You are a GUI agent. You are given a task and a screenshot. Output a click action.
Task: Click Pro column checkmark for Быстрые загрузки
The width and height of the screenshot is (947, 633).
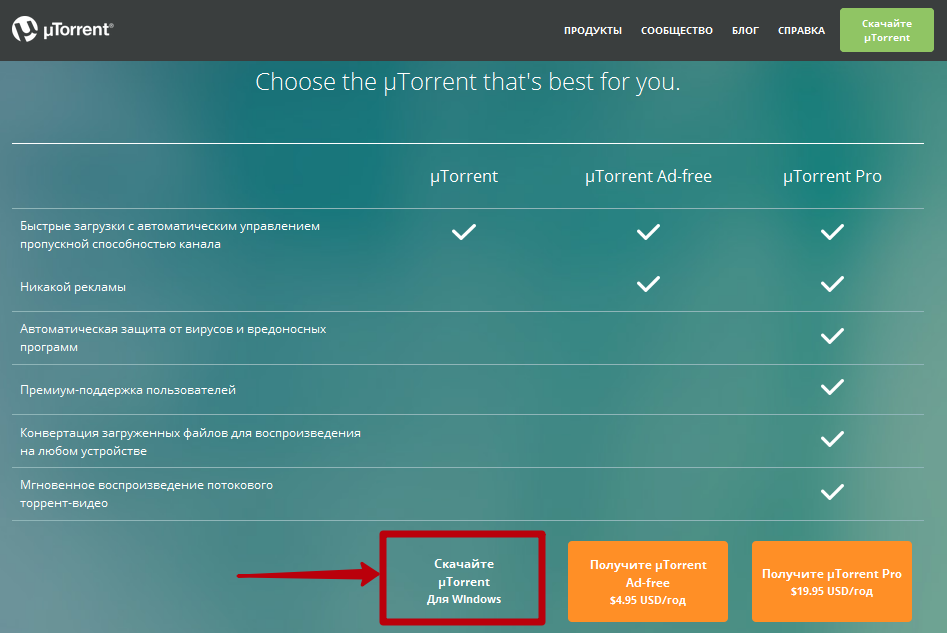[832, 232]
